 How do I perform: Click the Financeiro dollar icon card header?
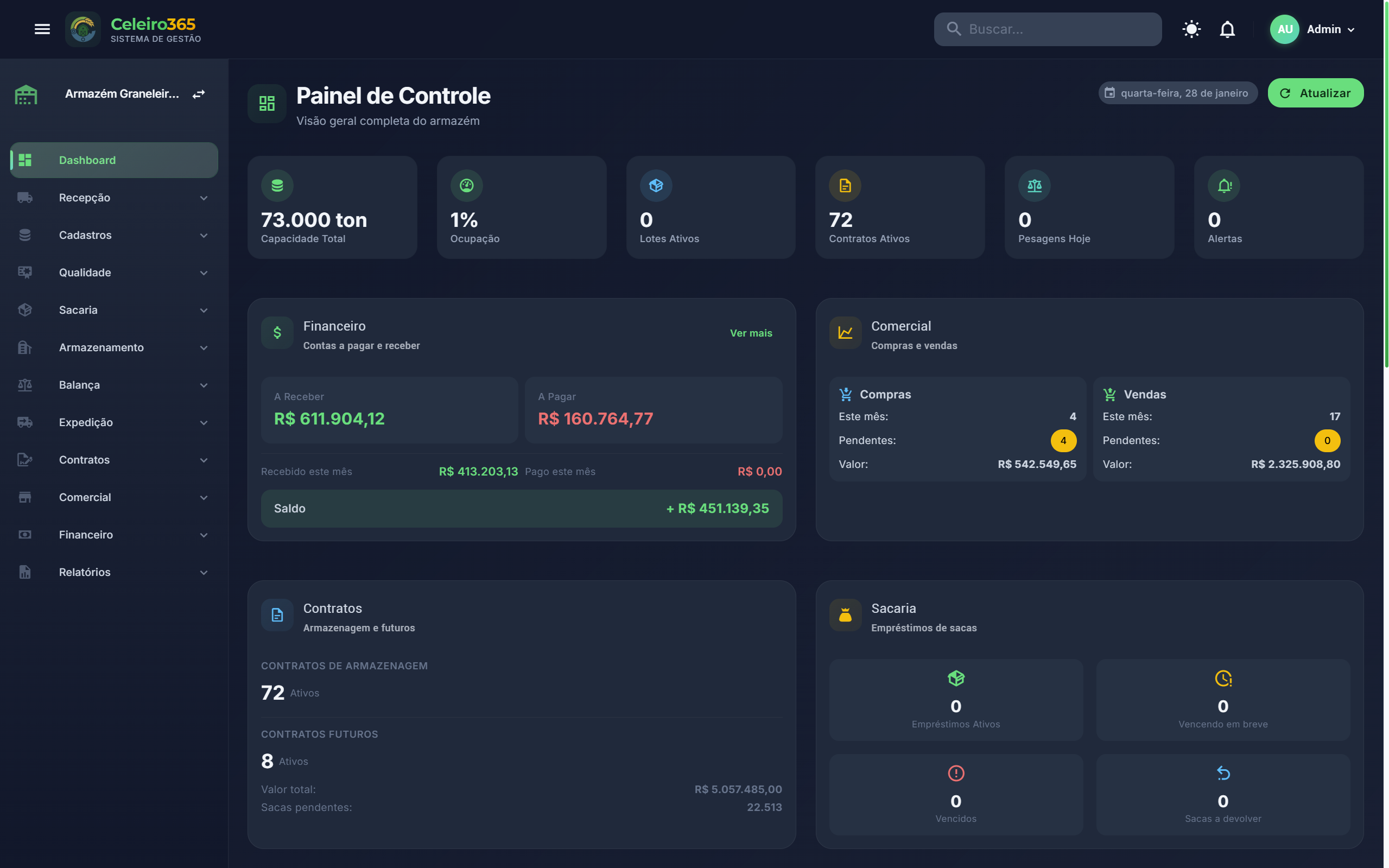tap(277, 333)
